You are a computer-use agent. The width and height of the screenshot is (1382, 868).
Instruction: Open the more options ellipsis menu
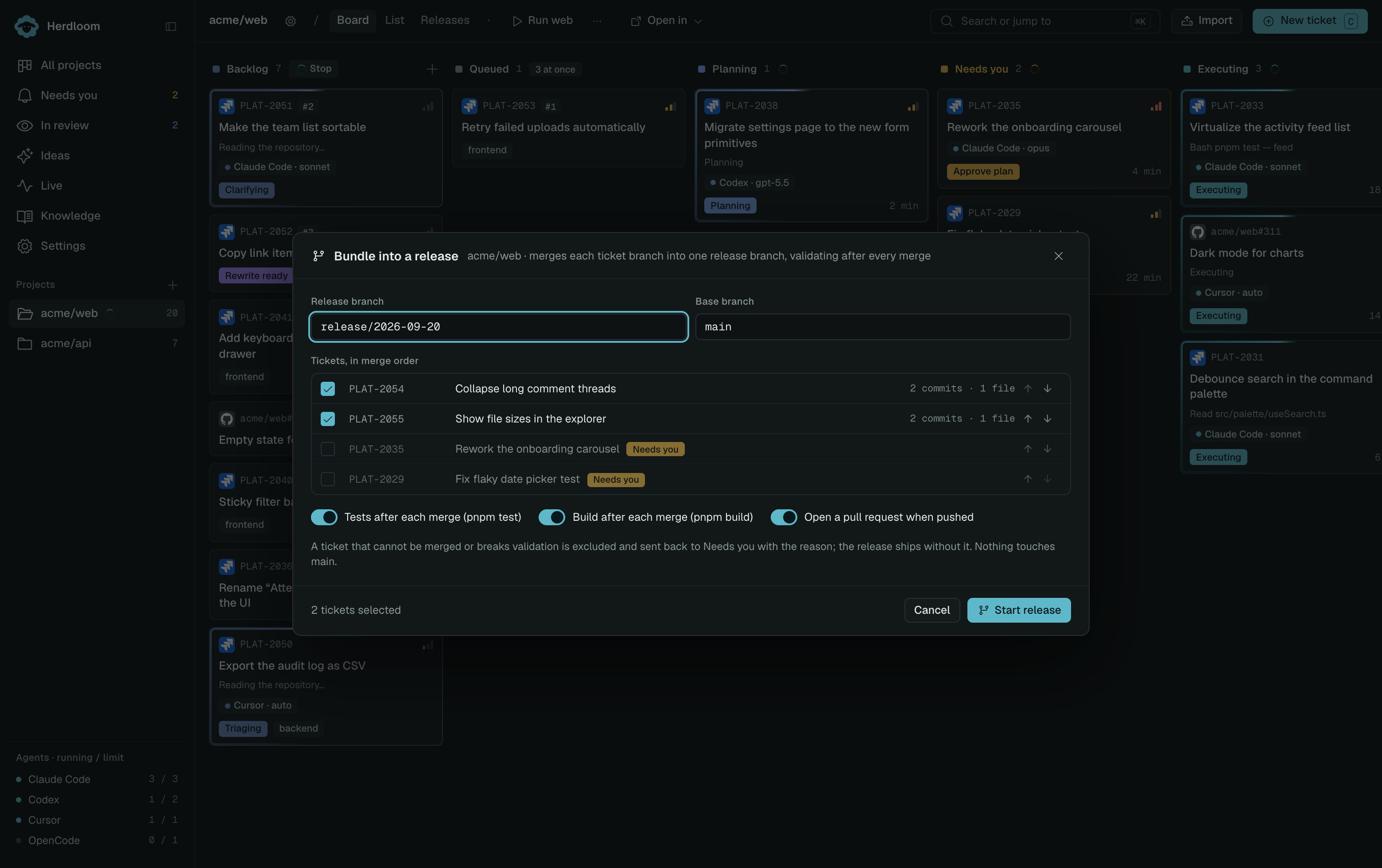[597, 21]
